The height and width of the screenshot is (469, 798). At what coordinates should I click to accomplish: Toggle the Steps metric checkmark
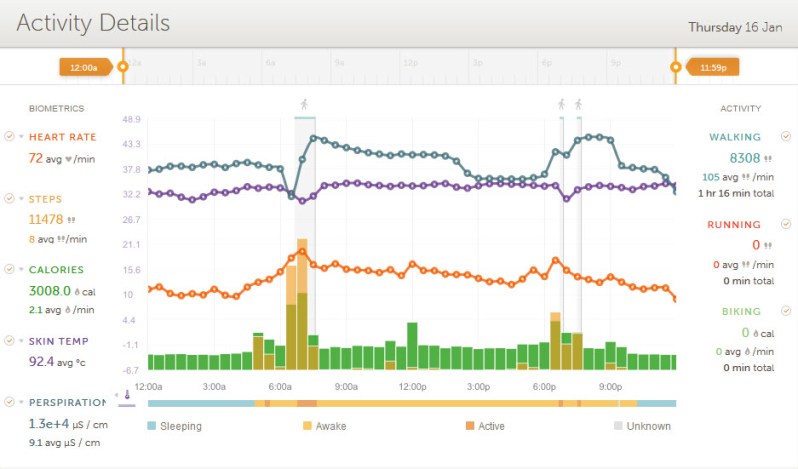click(x=9, y=200)
